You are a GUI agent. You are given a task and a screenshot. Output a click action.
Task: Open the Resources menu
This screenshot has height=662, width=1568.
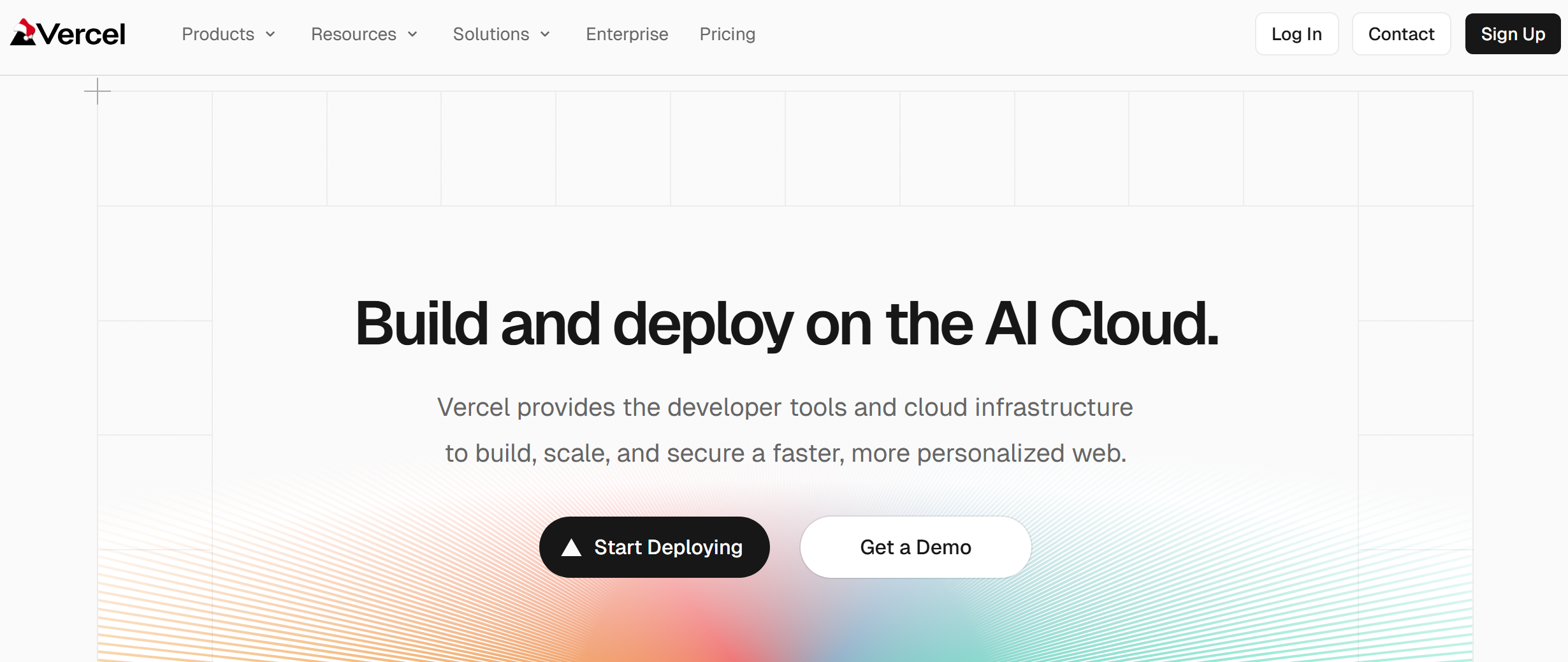point(353,34)
